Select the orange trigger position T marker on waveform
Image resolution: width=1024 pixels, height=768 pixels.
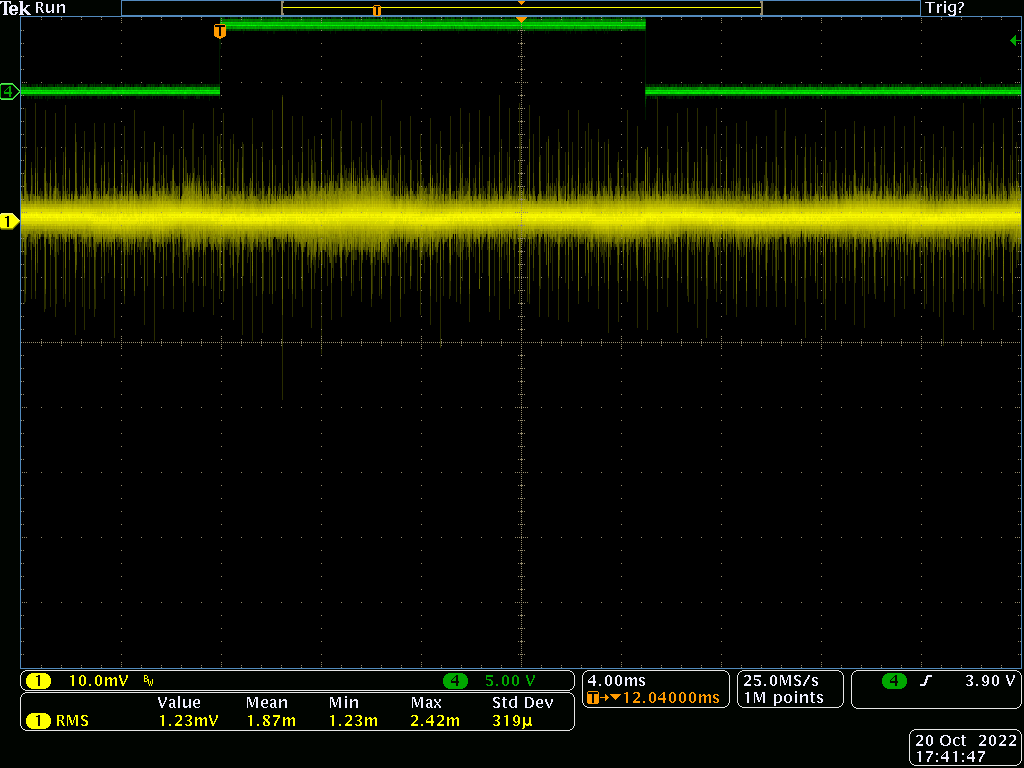click(220, 32)
